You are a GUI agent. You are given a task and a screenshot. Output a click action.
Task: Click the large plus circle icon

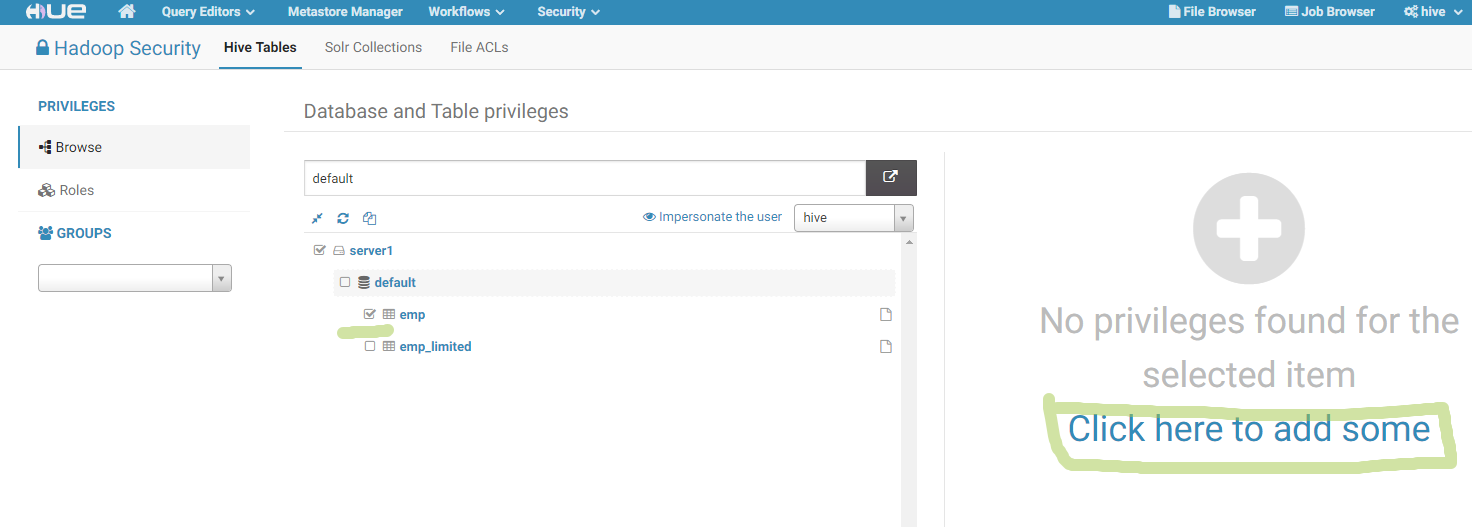pyautogui.click(x=1249, y=228)
